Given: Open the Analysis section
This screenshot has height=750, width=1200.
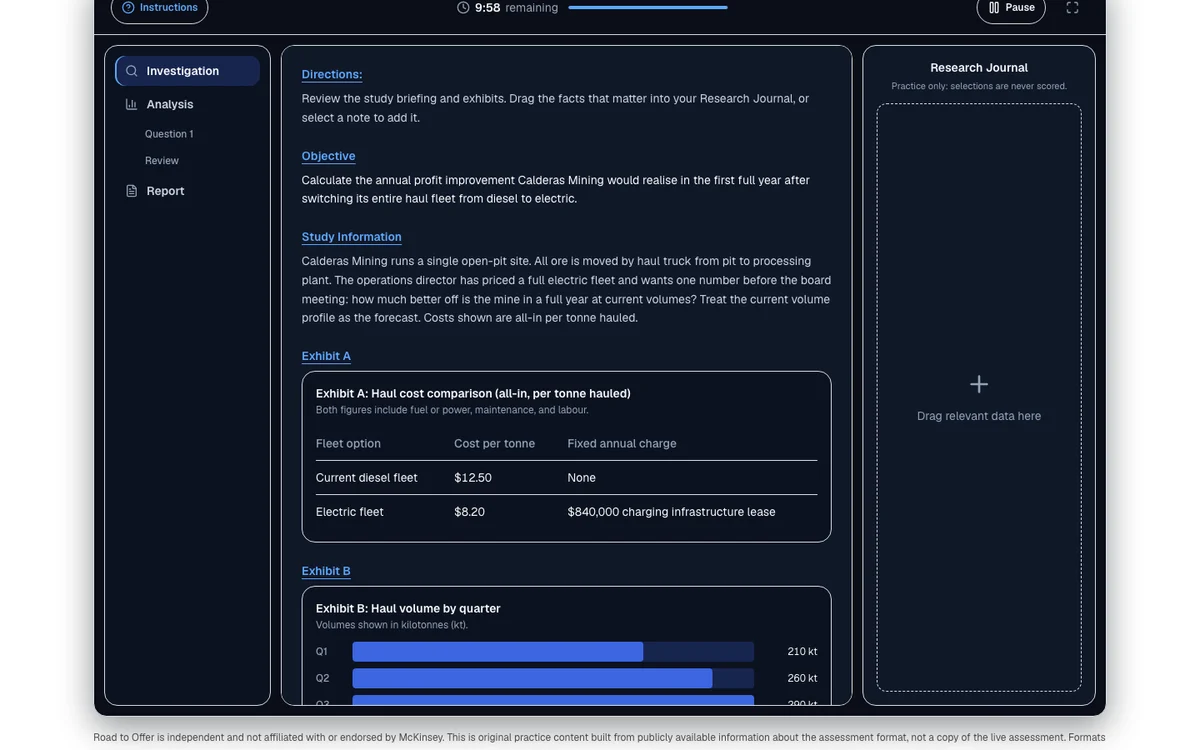Looking at the screenshot, I should click(187, 104).
